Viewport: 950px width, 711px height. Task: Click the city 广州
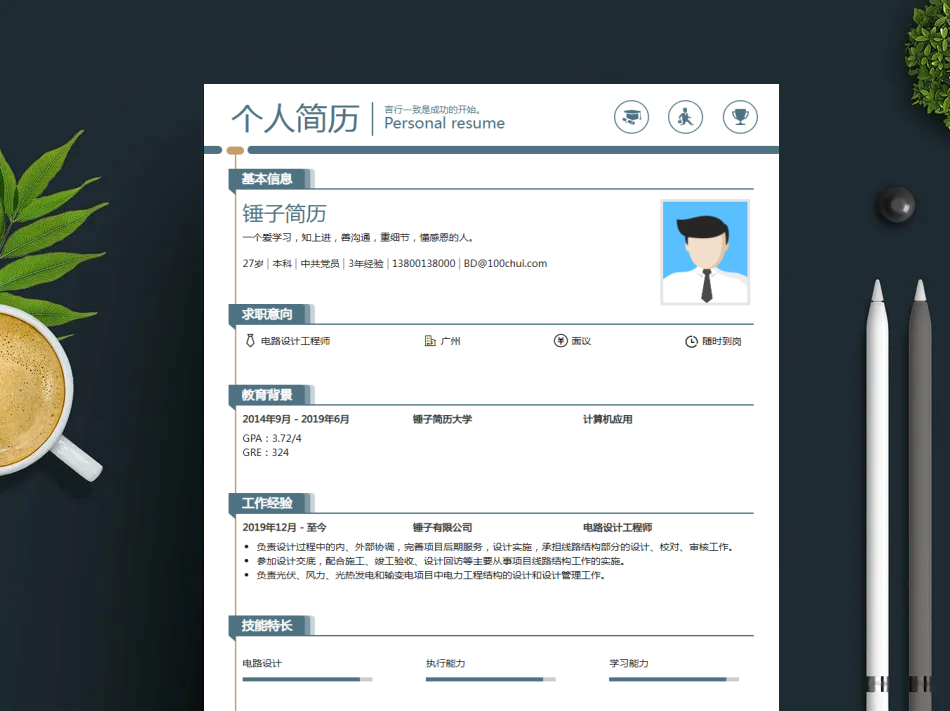click(451, 342)
